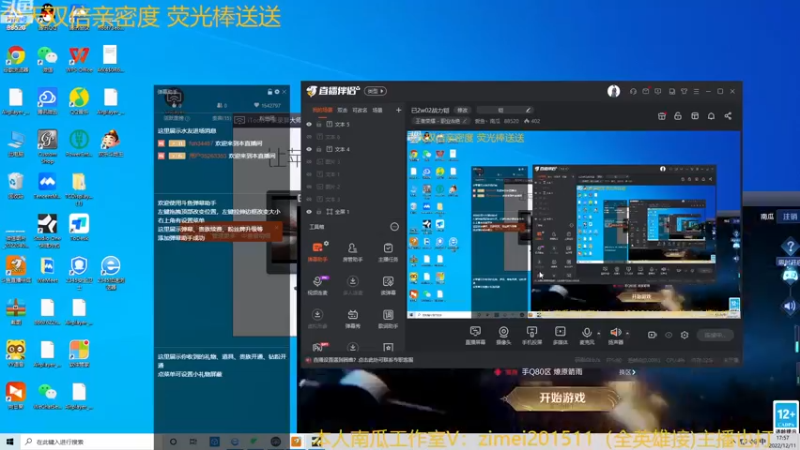Click the lock icon in the top toolbar
Viewport: 800px width, 450px height.
pyautogui.click(x=678, y=116)
